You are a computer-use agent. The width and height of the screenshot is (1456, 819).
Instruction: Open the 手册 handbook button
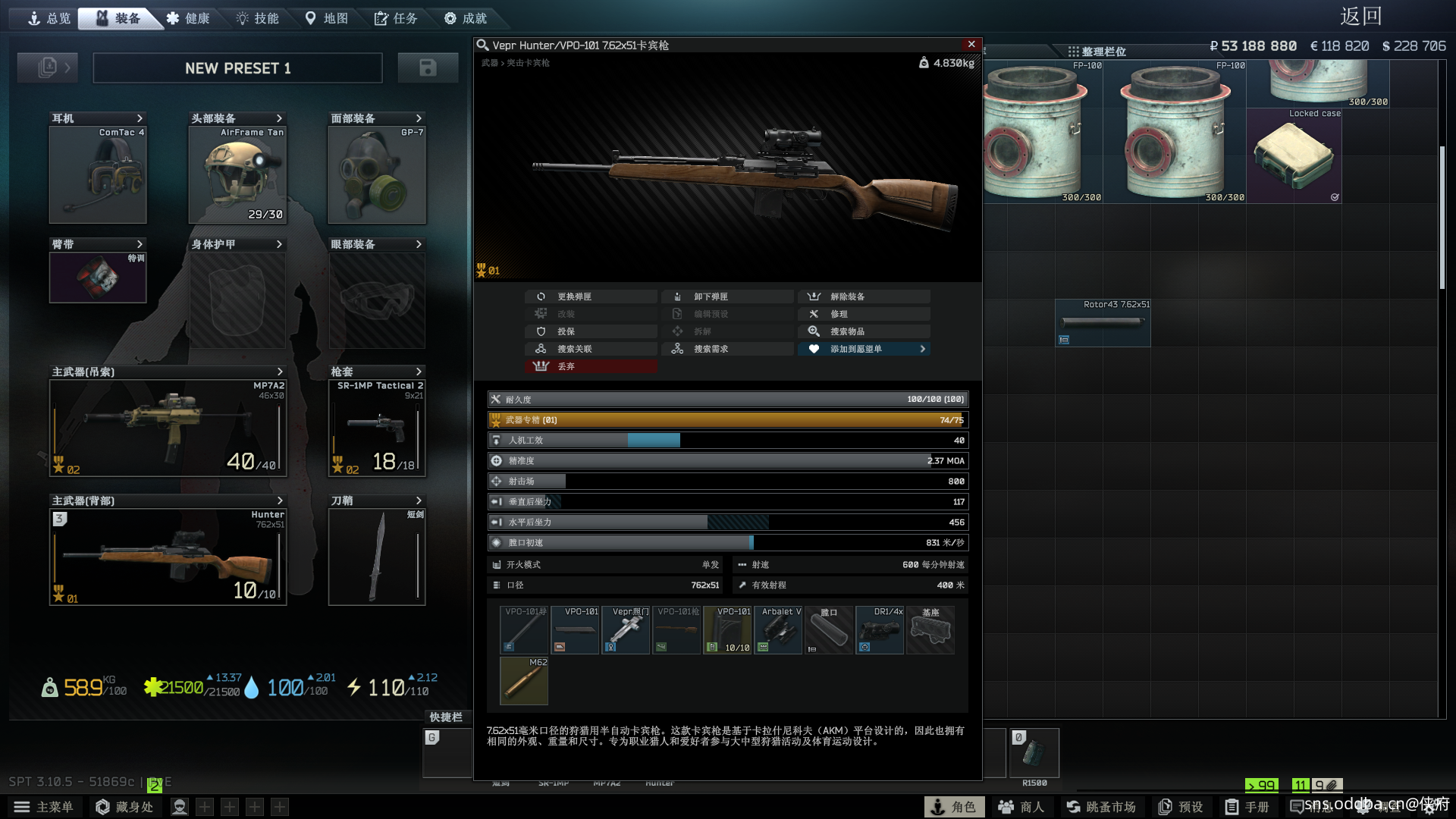tap(1247, 807)
